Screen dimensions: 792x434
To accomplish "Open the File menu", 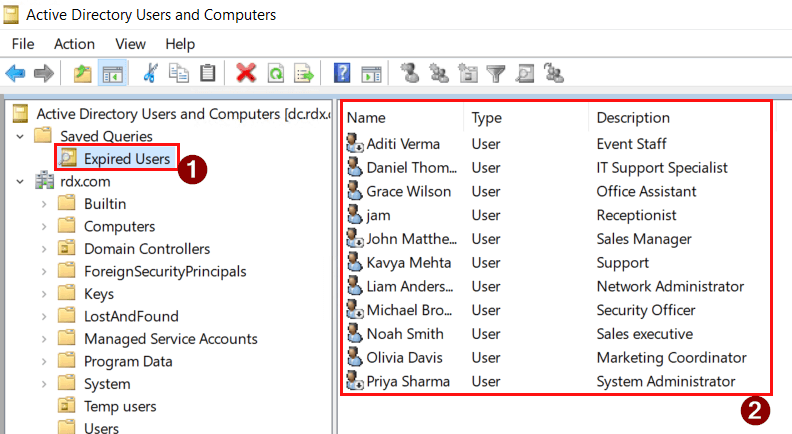I will 23,44.
